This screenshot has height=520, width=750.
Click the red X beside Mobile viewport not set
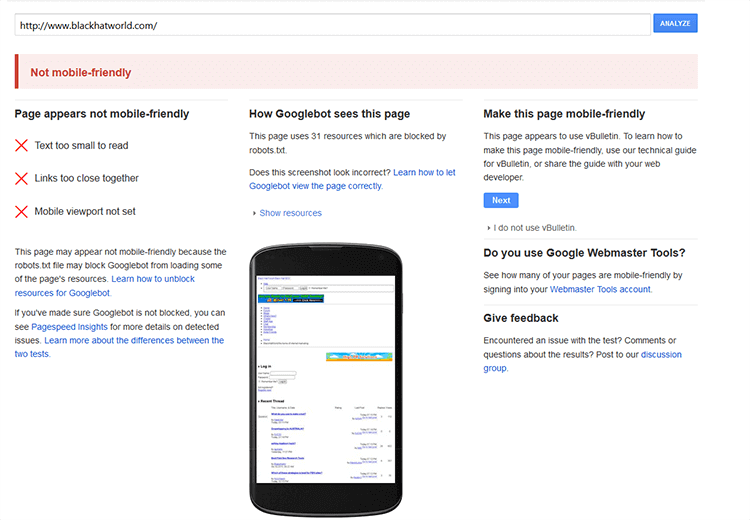(21, 212)
